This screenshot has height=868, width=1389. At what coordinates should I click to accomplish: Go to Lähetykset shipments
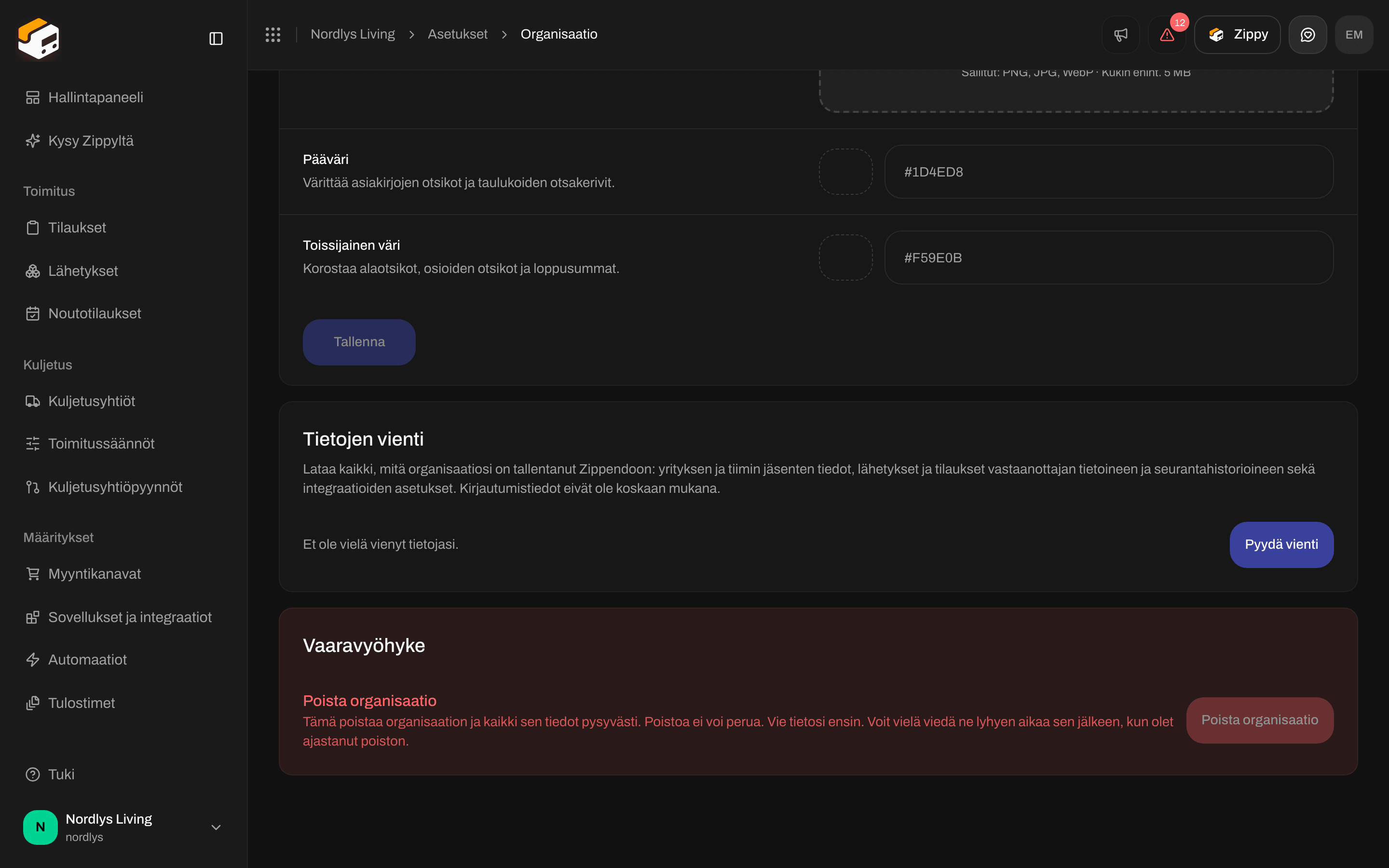click(123, 271)
